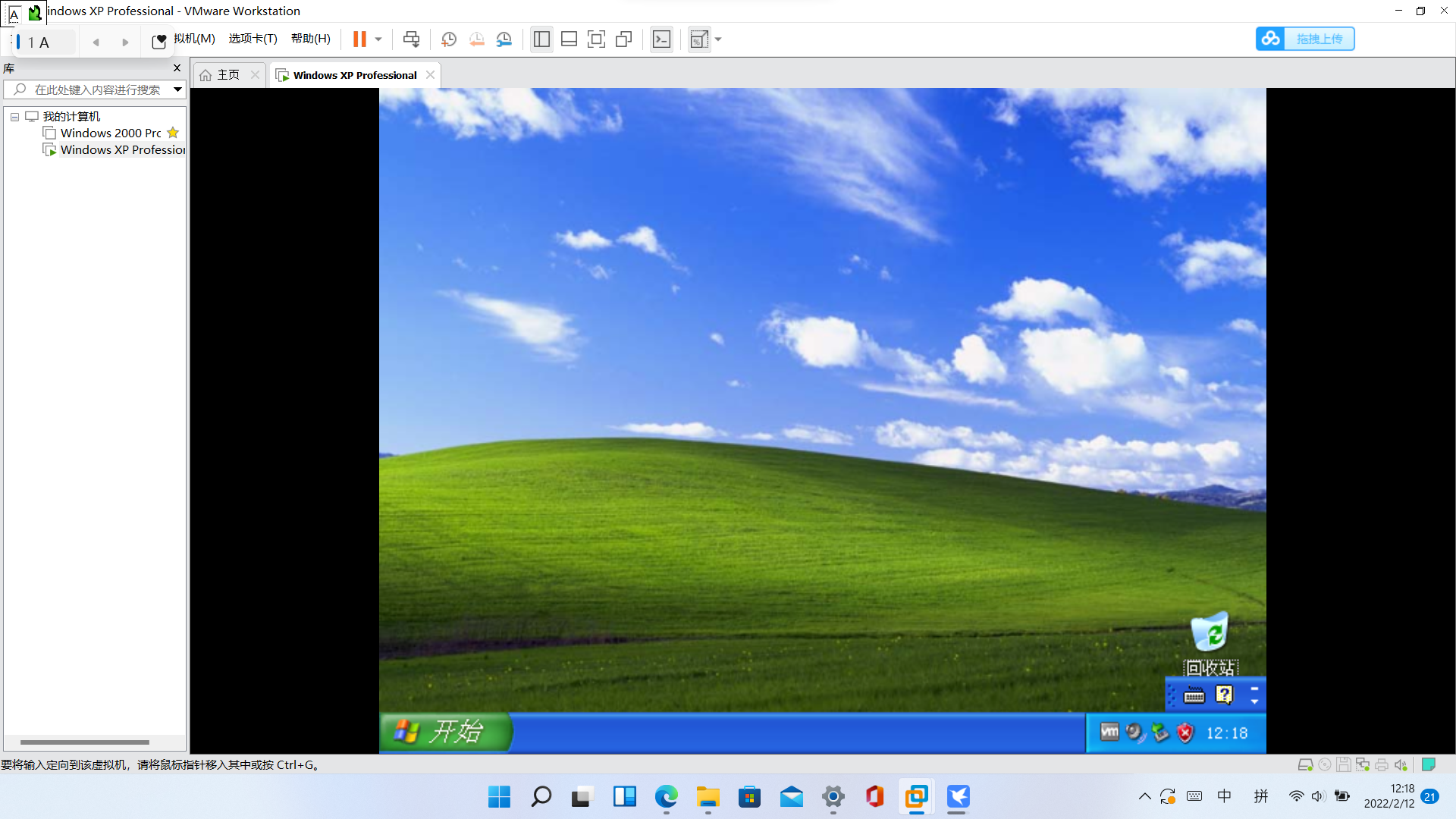Take a snapshot of this VM

(x=449, y=39)
